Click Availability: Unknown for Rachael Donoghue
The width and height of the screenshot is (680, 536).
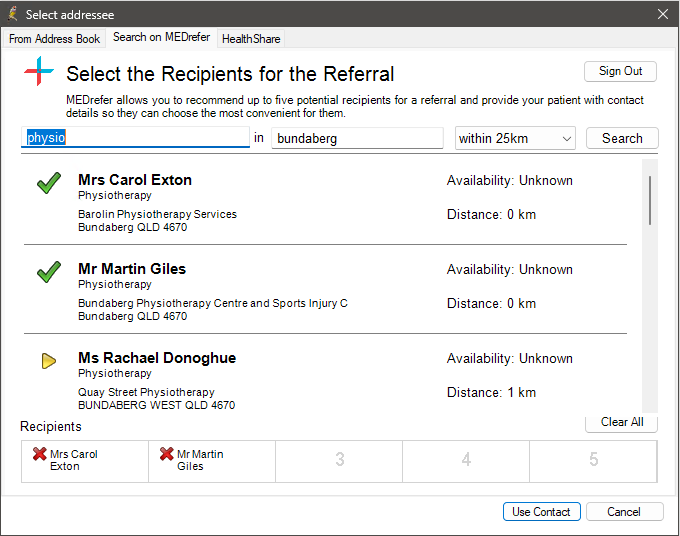pyautogui.click(x=510, y=359)
